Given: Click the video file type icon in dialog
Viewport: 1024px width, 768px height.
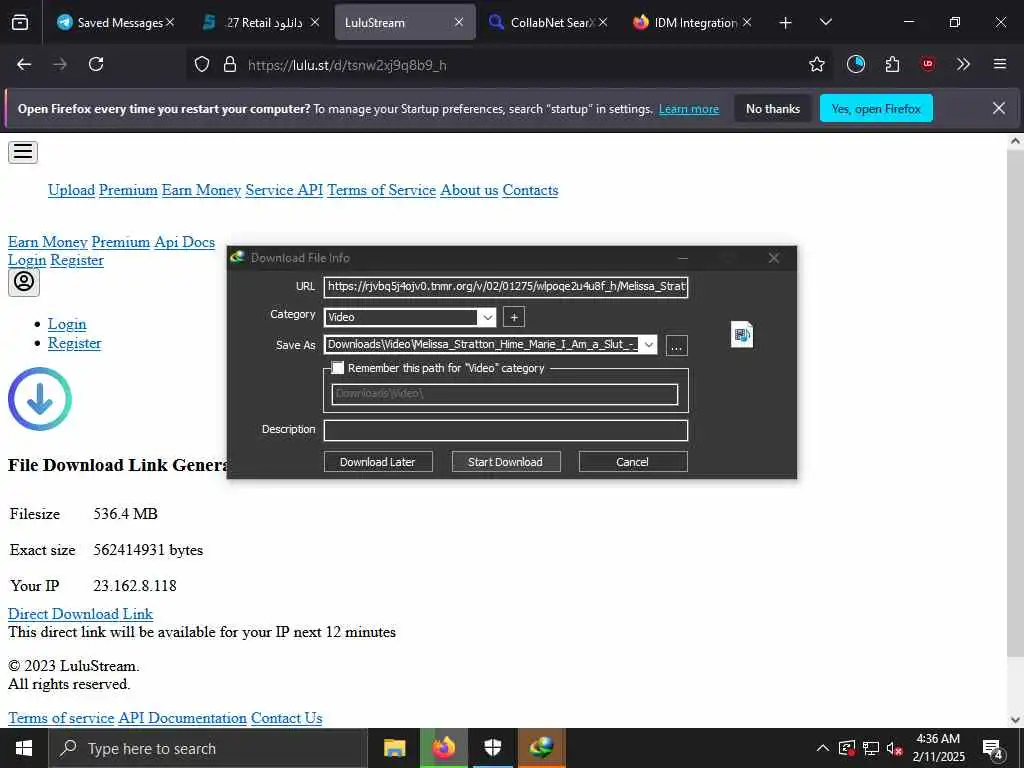Looking at the screenshot, I should (x=742, y=334).
